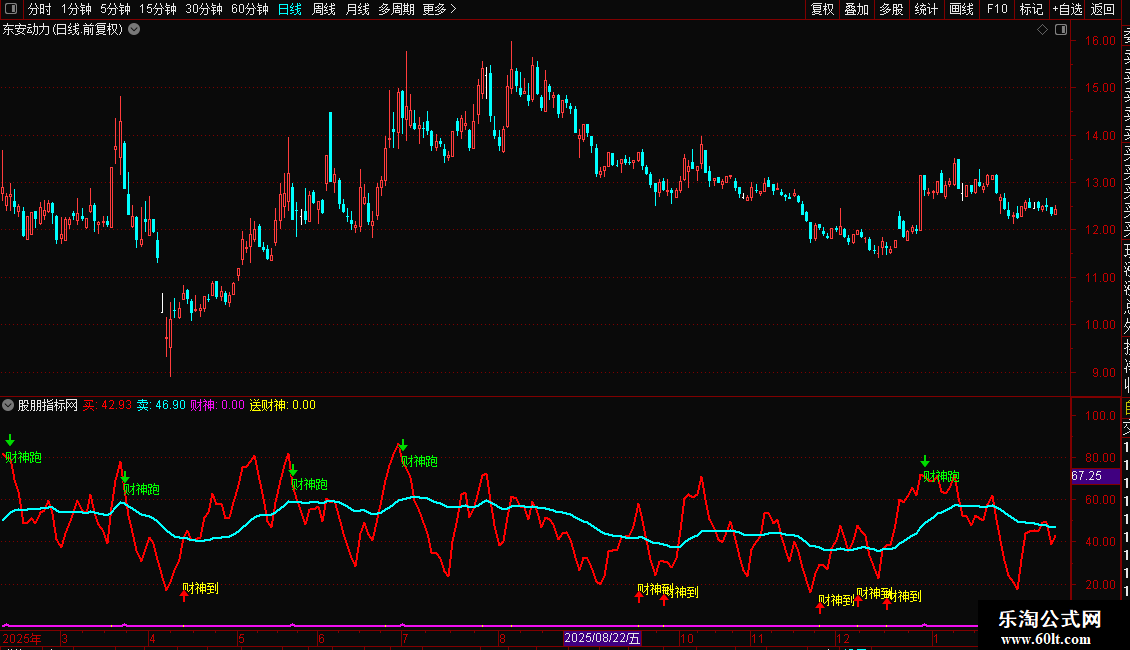Image resolution: width=1130 pixels, height=650 pixels.
Task: Click the green 财神跑 arrow near July
Action: click(x=403, y=445)
